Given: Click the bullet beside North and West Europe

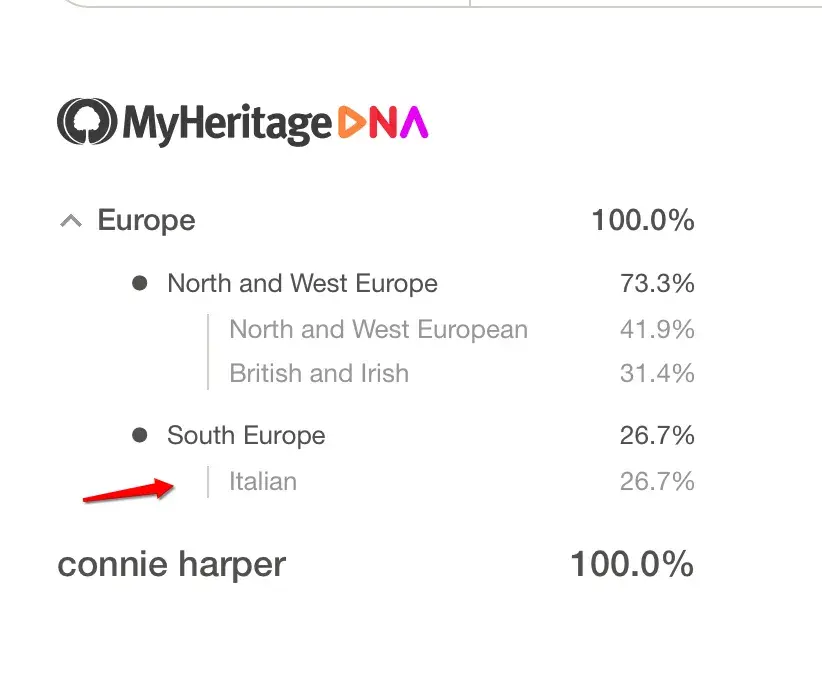Looking at the screenshot, I should (140, 284).
